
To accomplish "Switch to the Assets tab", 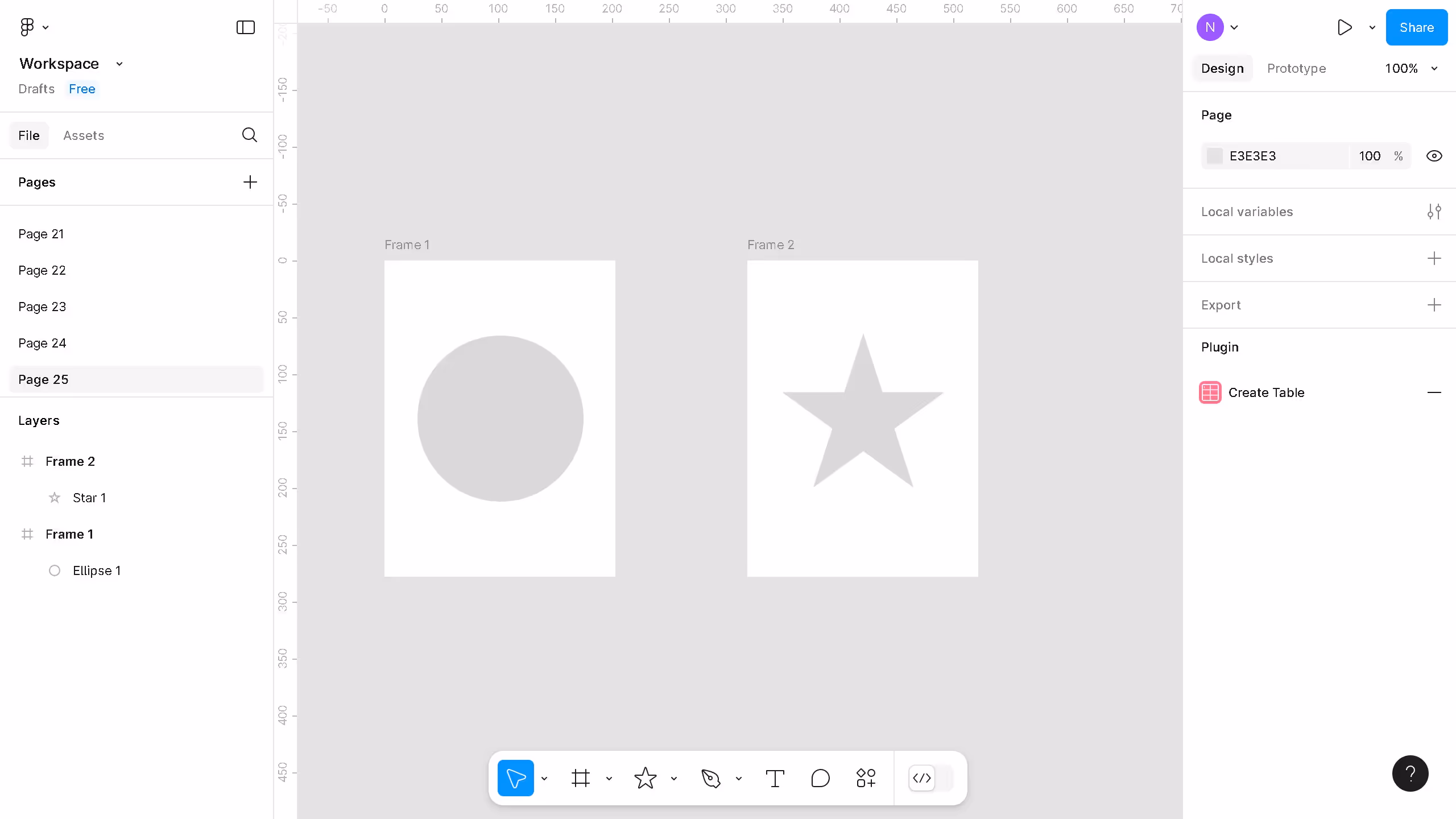I will pos(84,135).
